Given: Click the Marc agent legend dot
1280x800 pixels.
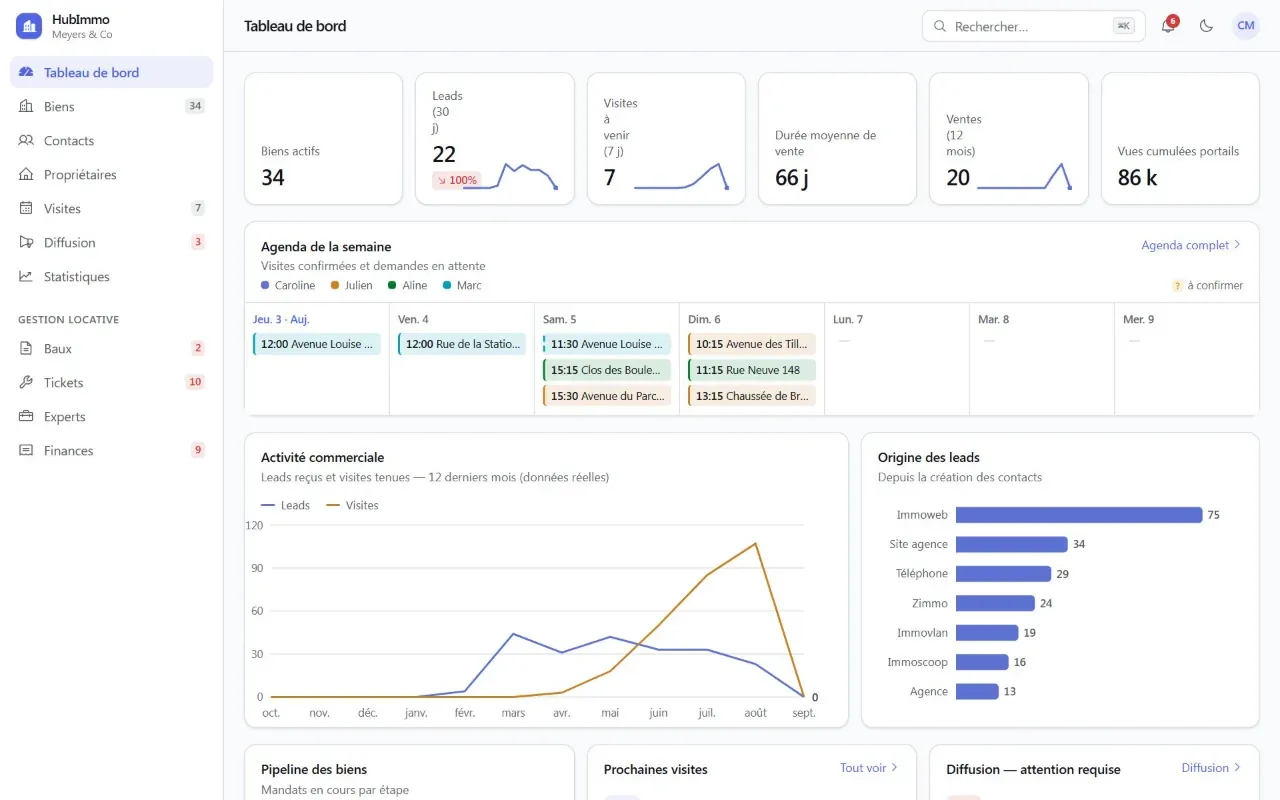Looking at the screenshot, I should point(447,285).
